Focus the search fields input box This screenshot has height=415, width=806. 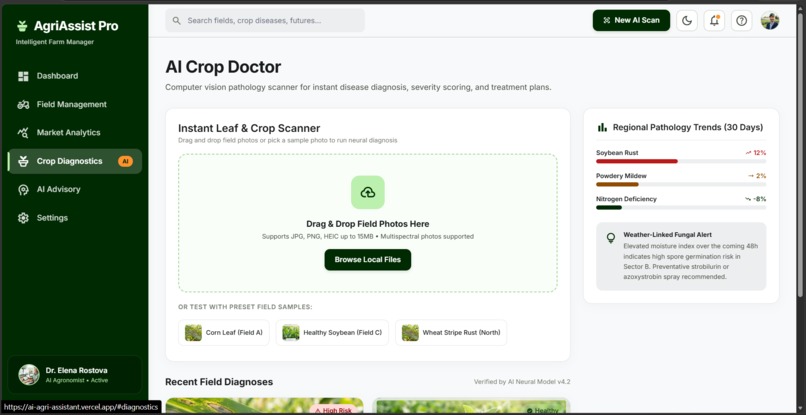pos(265,21)
